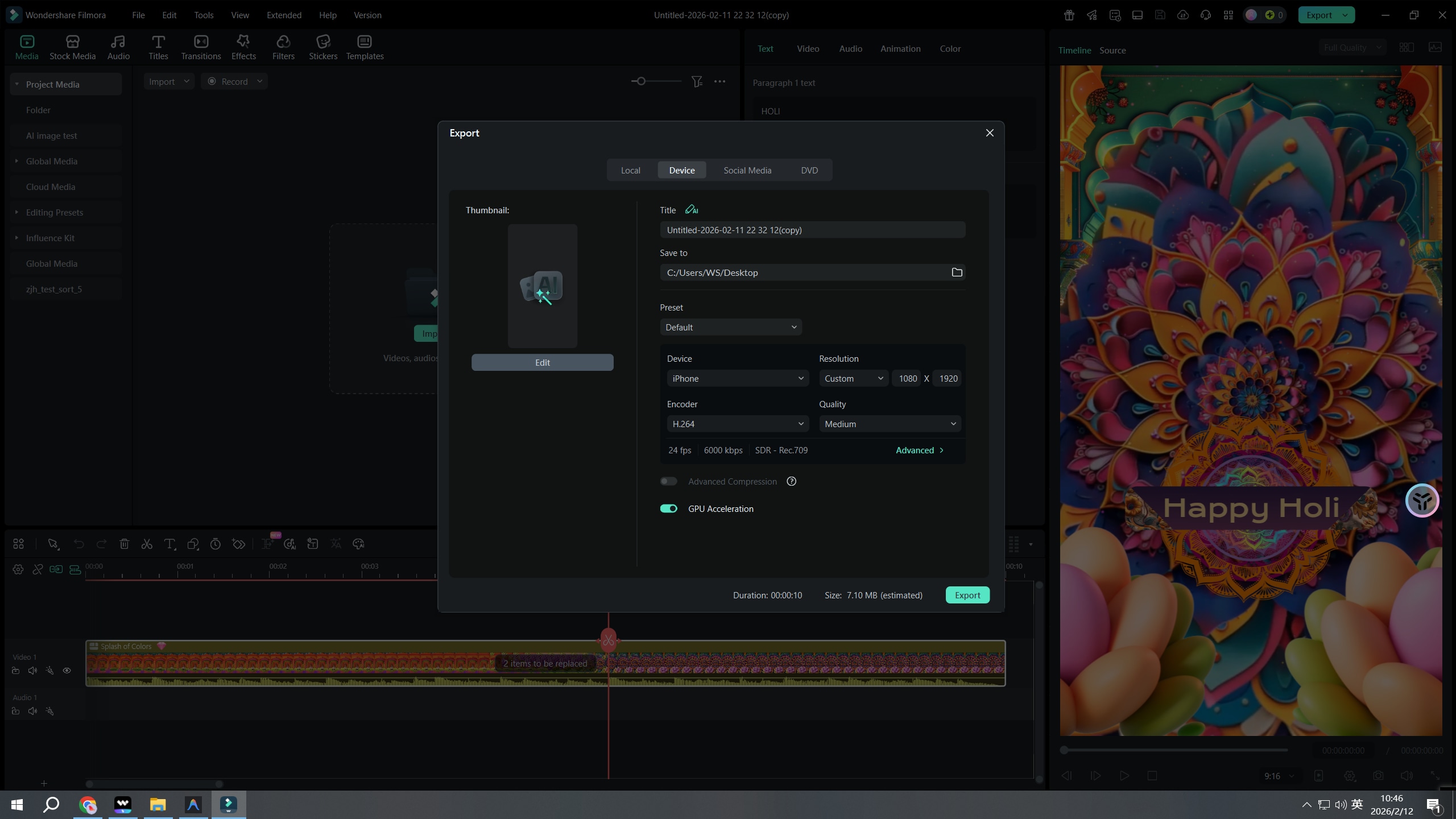Adjust the media zoom slider
Image resolution: width=1456 pixels, height=819 pixels.
(x=642, y=81)
